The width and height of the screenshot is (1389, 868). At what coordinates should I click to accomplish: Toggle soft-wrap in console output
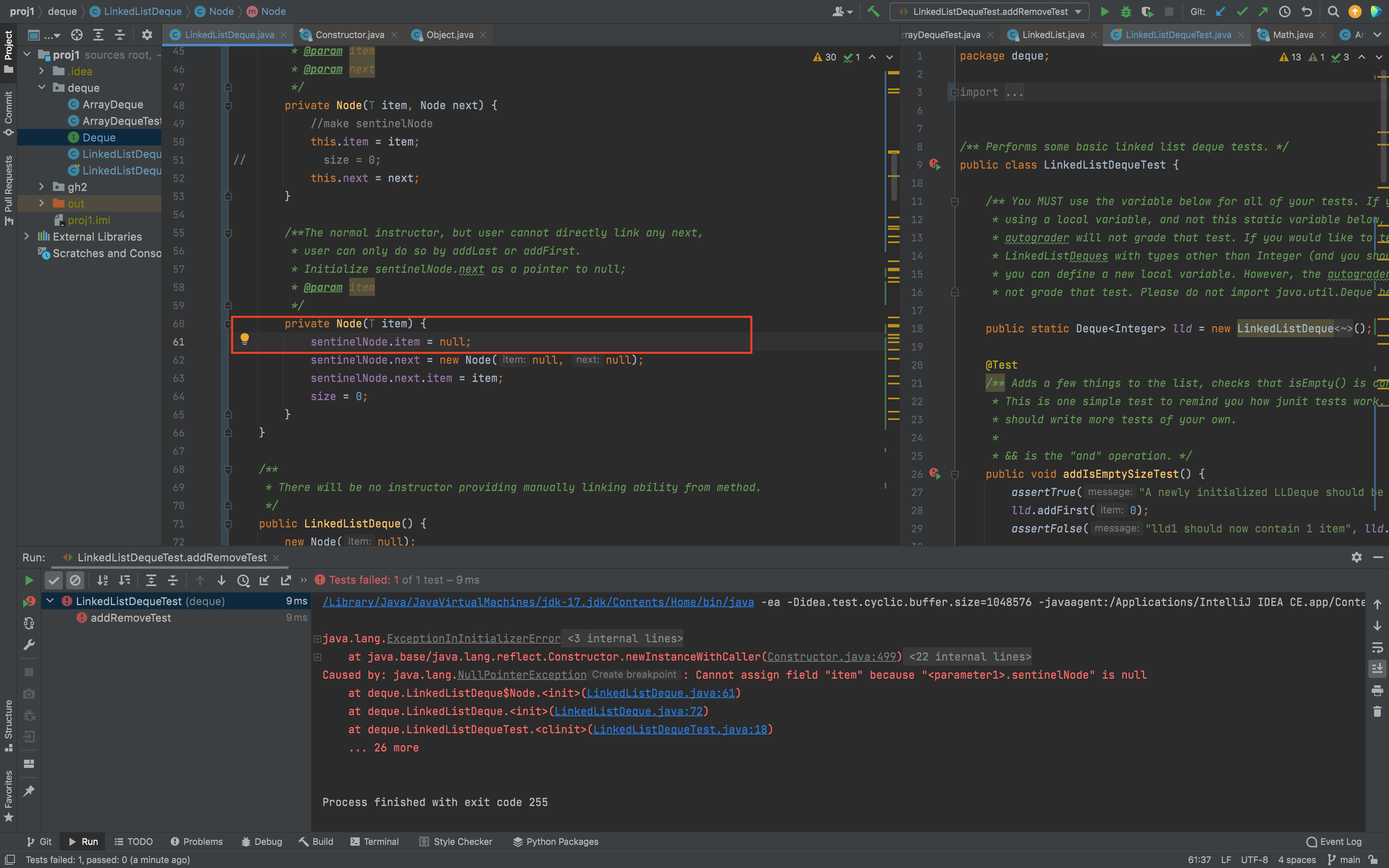point(1377,648)
